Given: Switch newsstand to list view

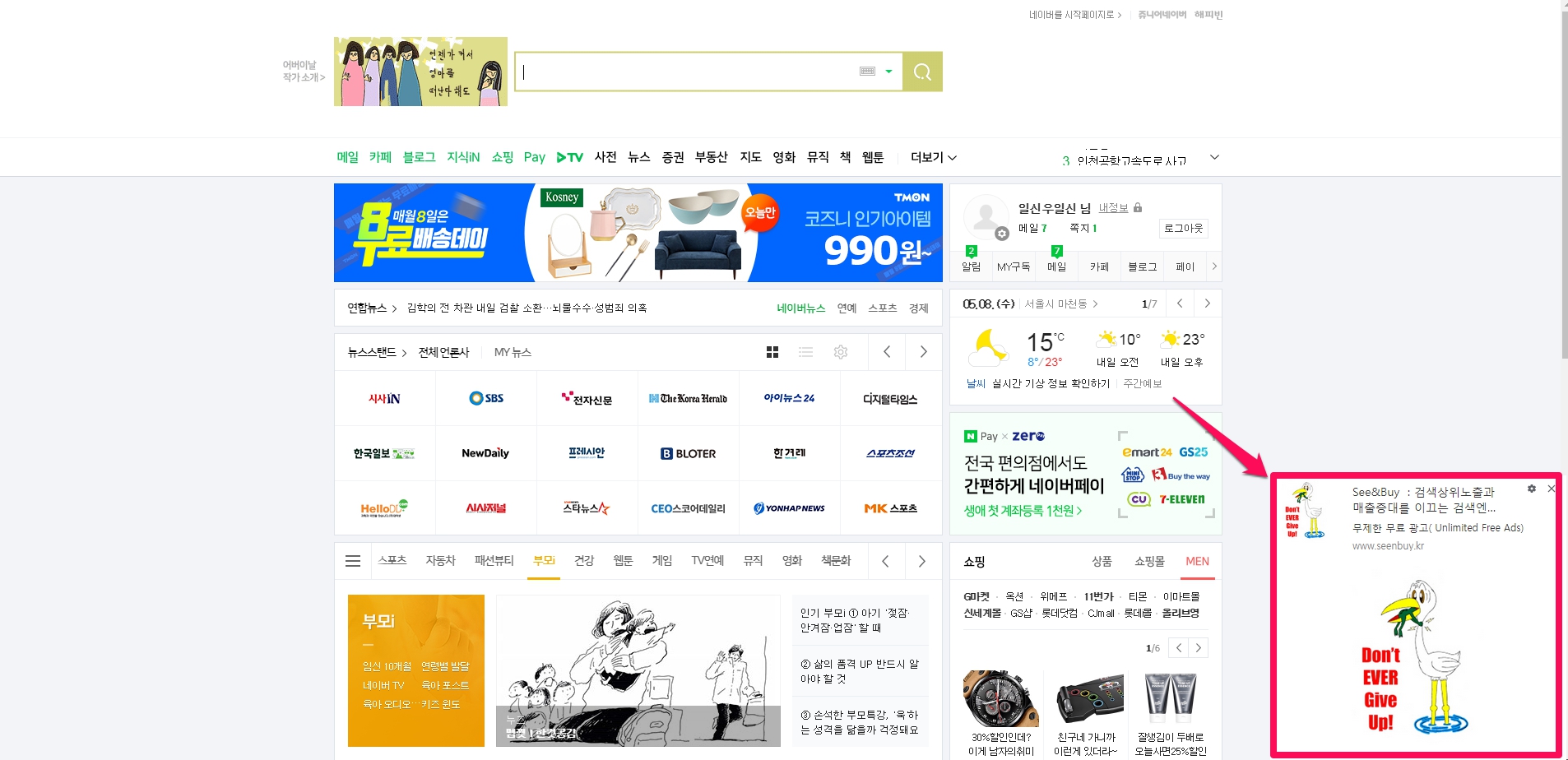Looking at the screenshot, I should [805, 352].
